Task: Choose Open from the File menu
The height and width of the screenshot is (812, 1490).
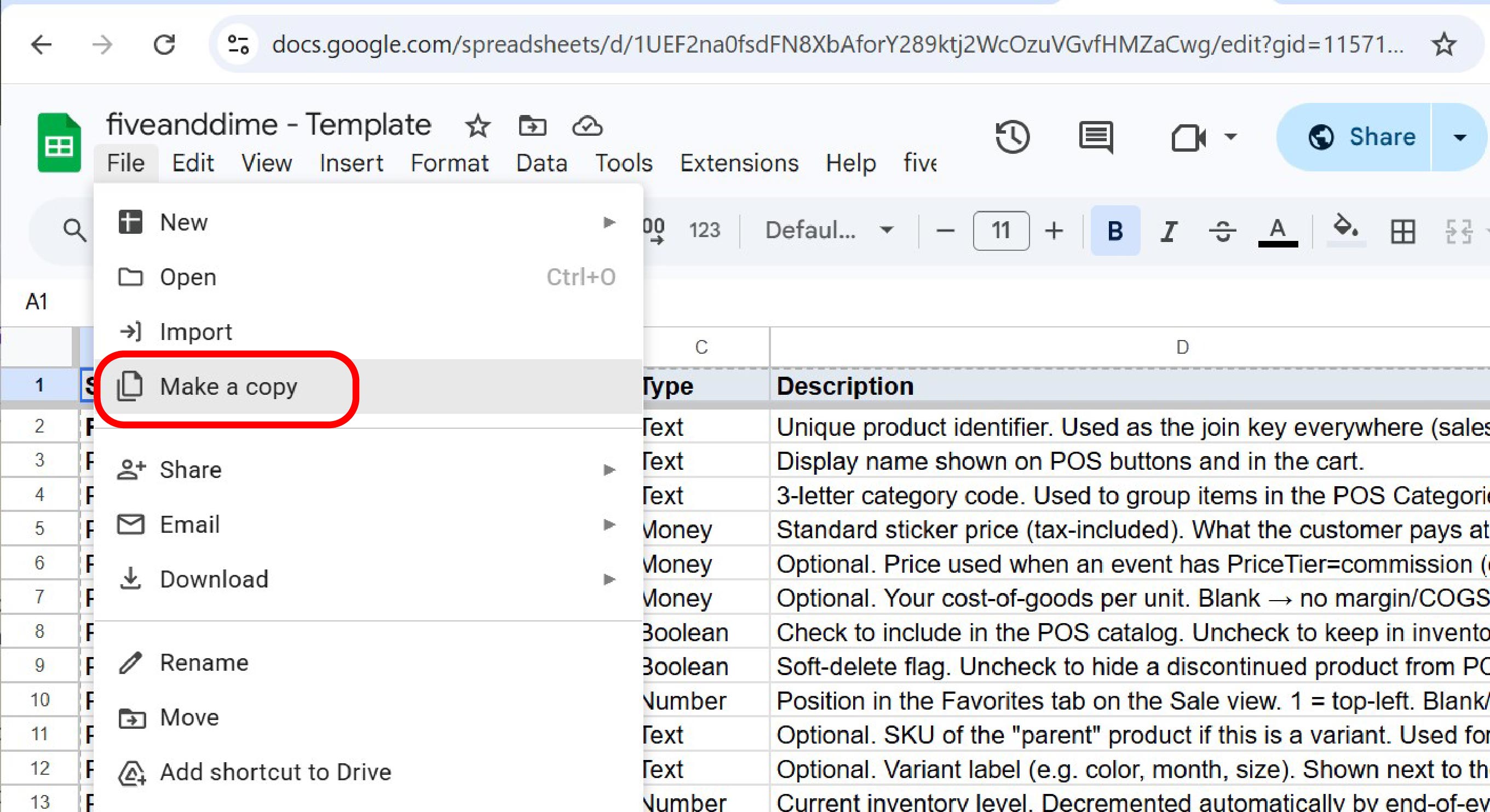Action: pyautogui.click(x=368, y=277)
